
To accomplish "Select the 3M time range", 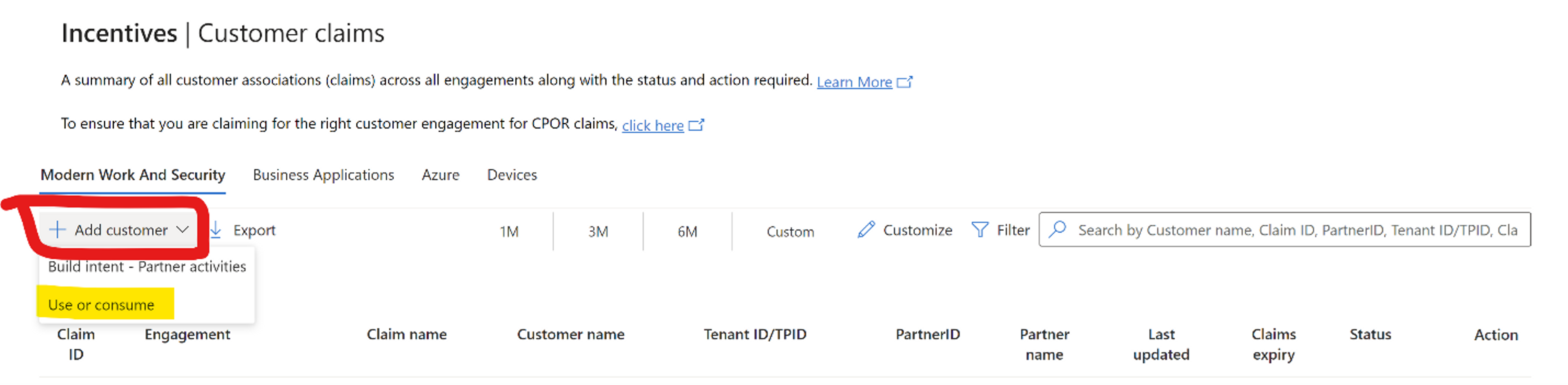I will pos(598,232).
